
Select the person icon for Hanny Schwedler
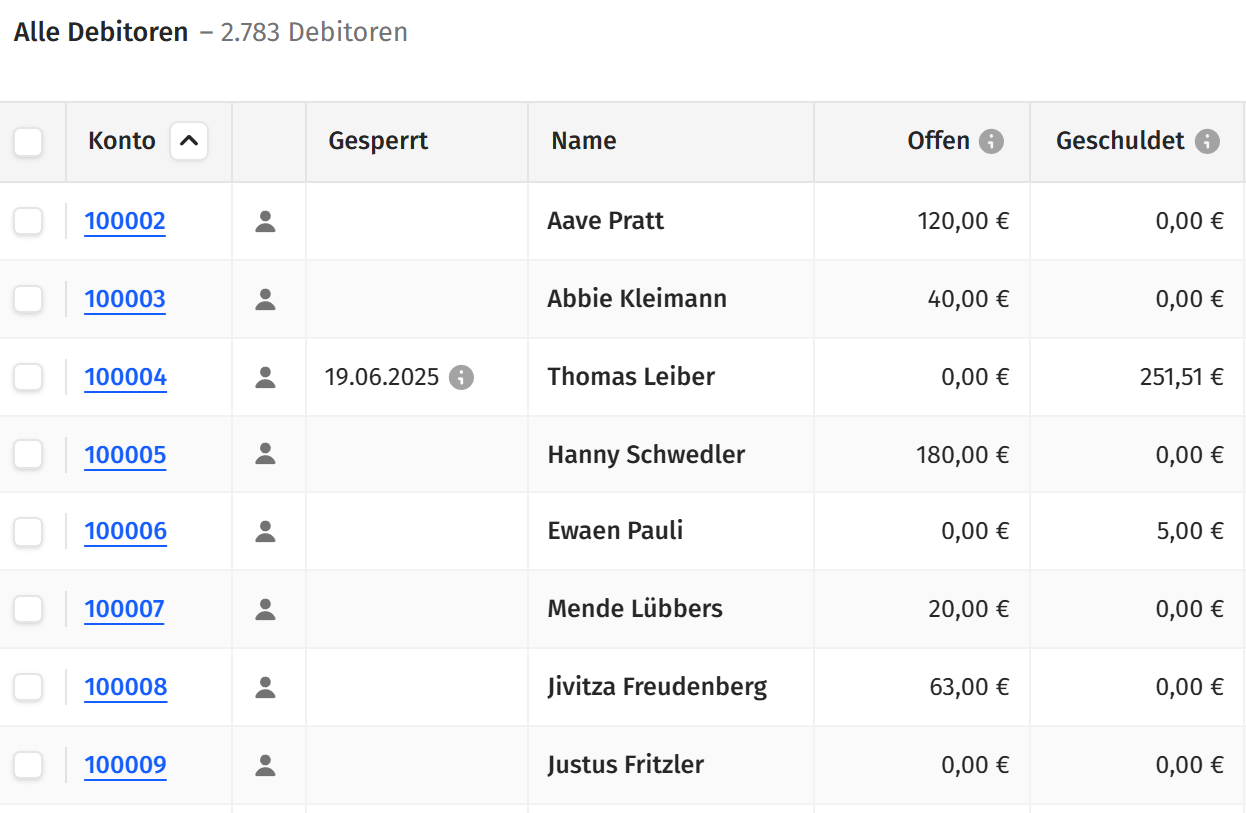pos(265,454)
